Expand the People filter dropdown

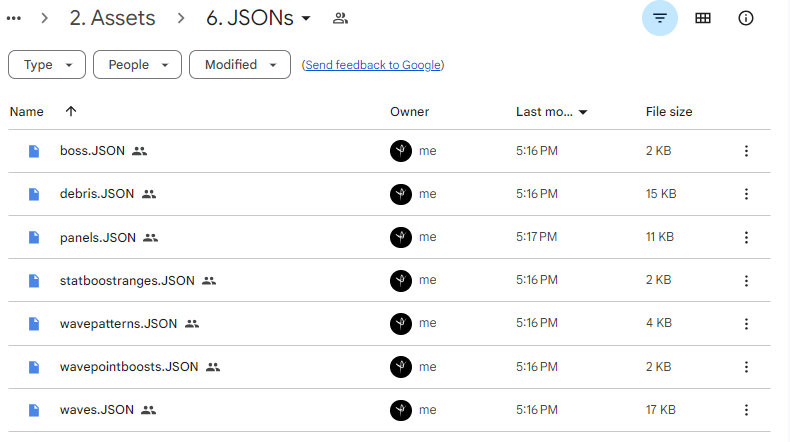coord(137,65)
